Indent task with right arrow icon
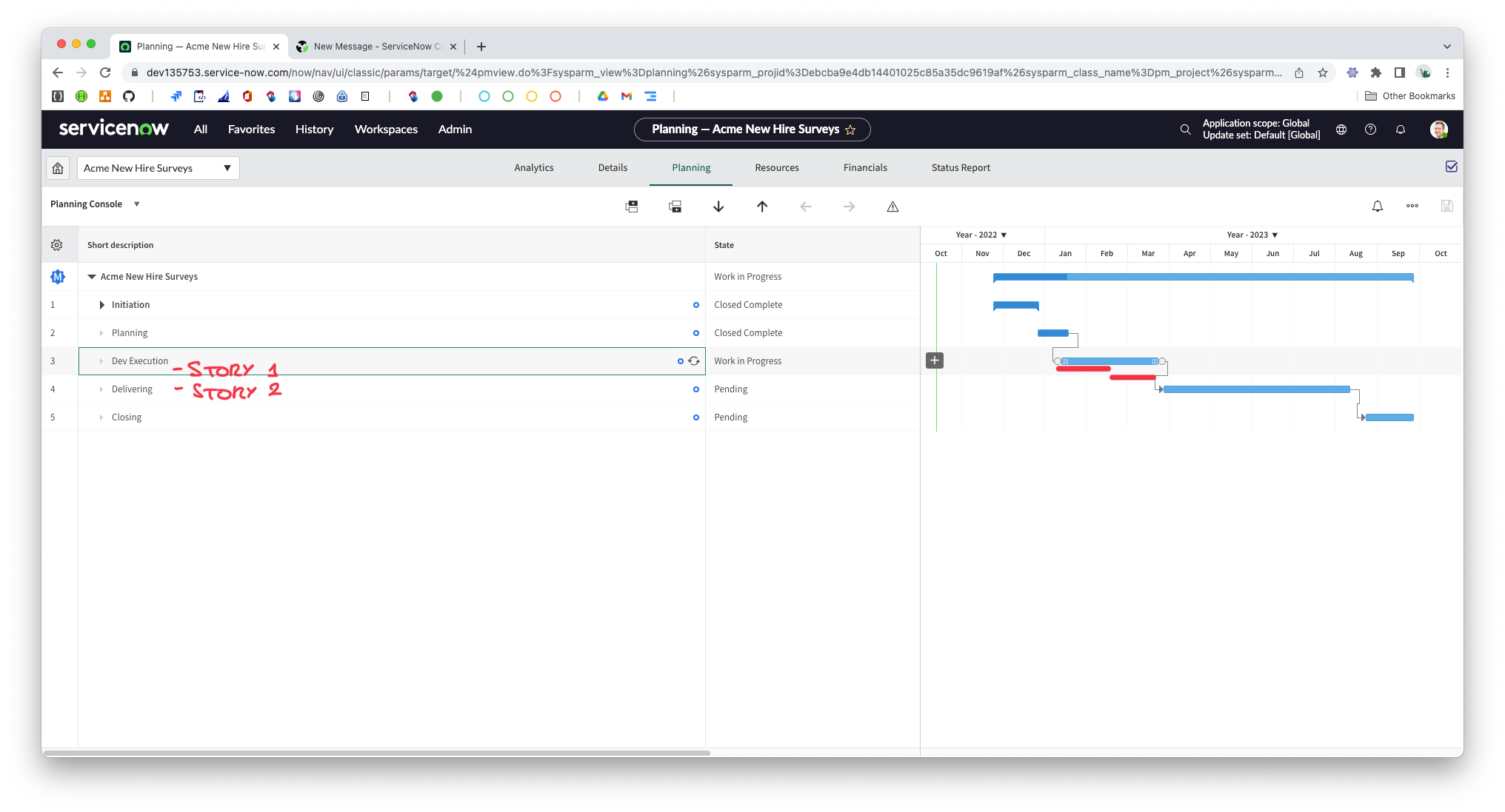The width and height of the screenshot is (1505, 812). tap(850, 207)
